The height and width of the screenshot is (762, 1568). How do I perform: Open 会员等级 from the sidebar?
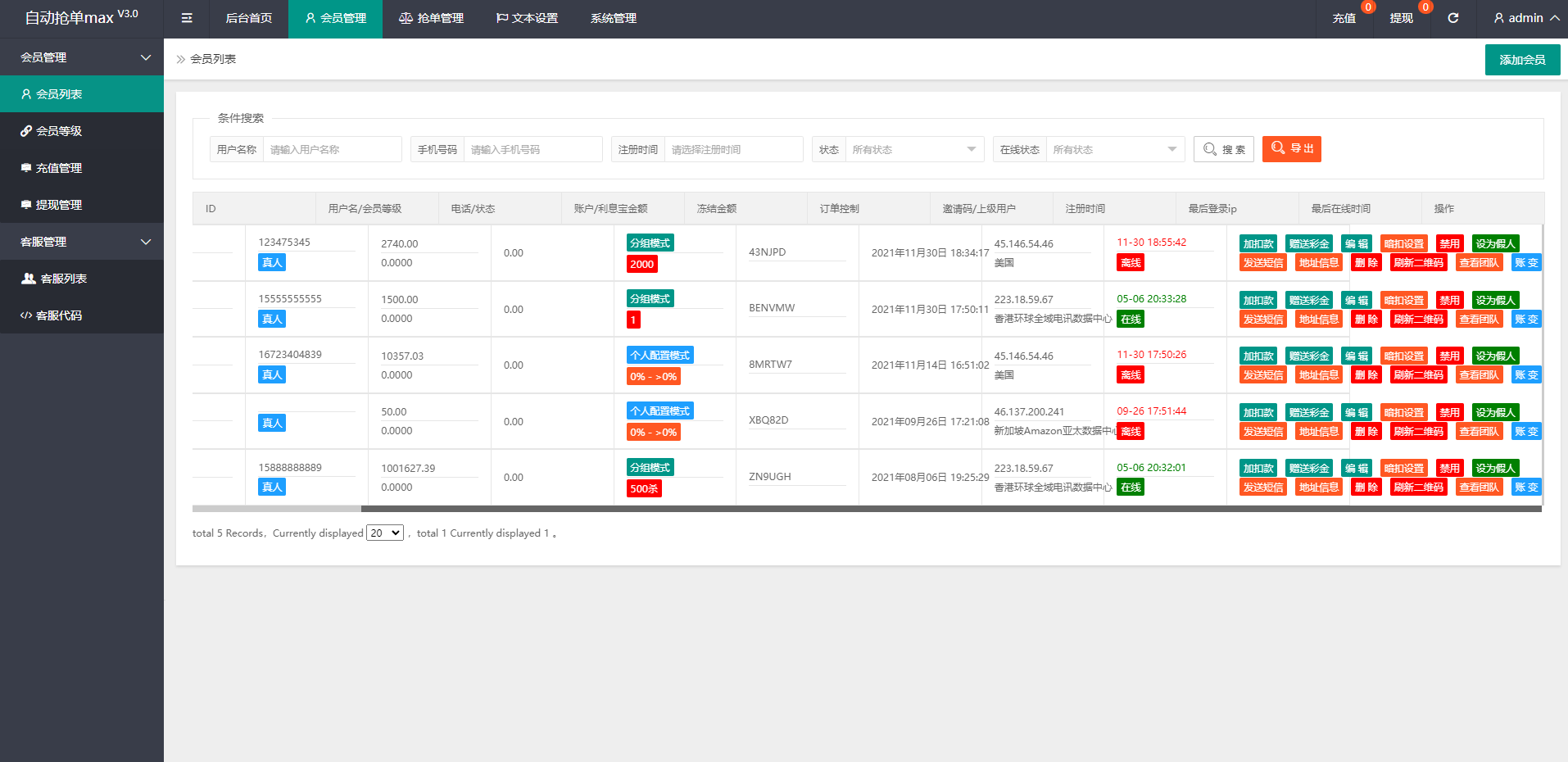(x=59, y=131)
